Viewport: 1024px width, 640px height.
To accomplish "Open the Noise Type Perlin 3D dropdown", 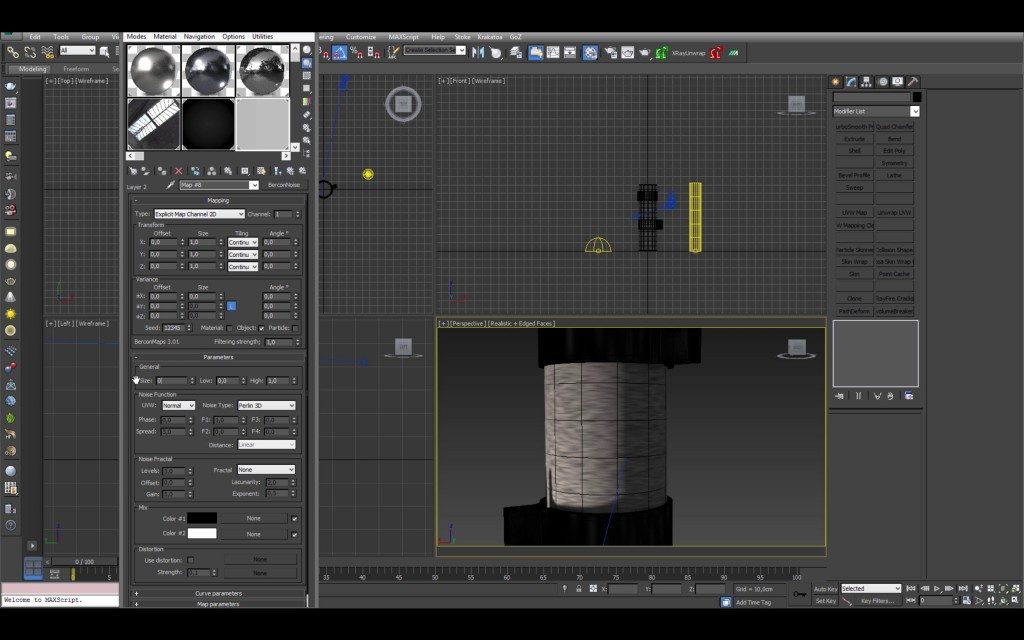I will click(266, 405).
